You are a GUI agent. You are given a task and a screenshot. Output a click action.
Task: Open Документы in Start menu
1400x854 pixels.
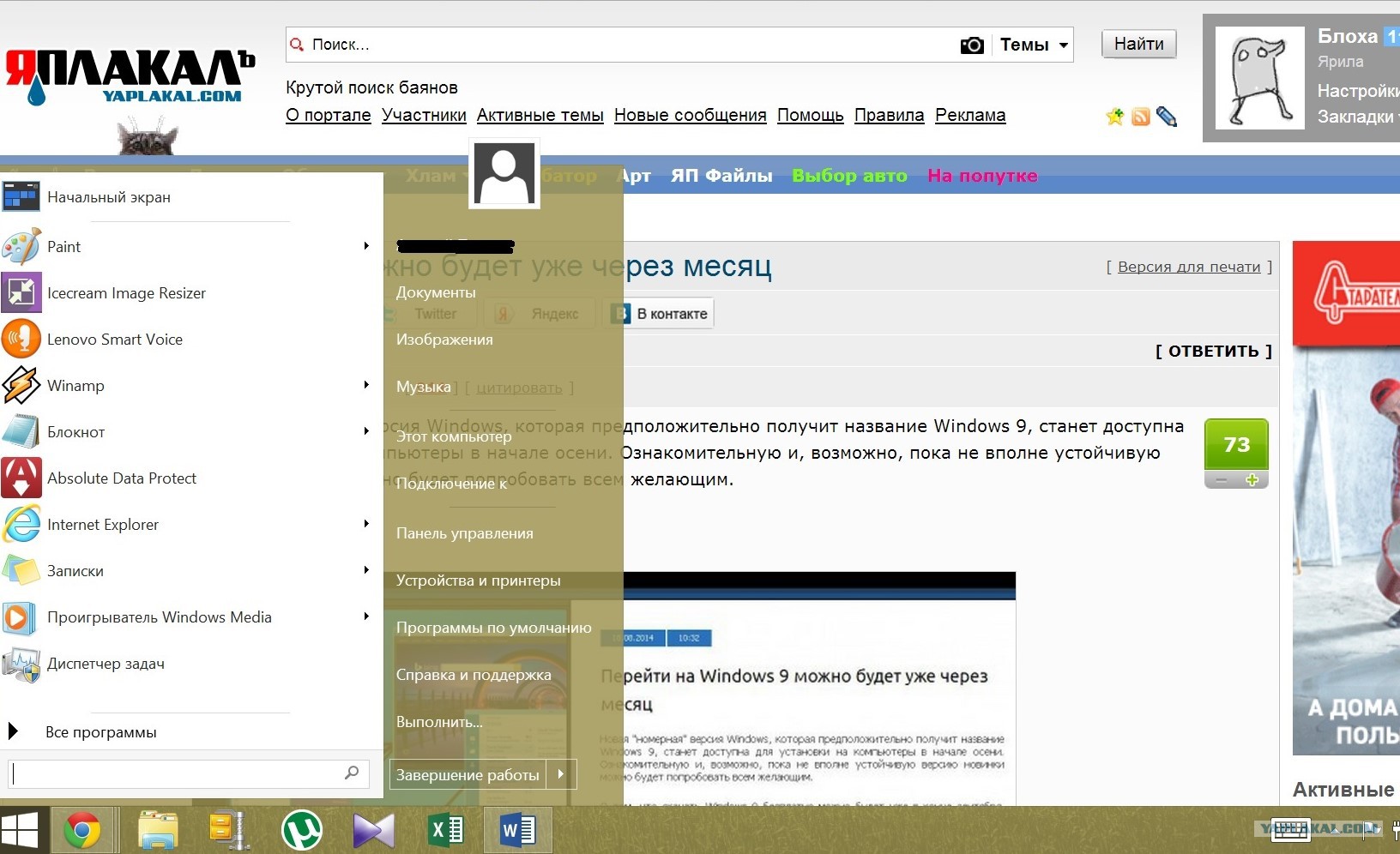click(x=436, y=292)
